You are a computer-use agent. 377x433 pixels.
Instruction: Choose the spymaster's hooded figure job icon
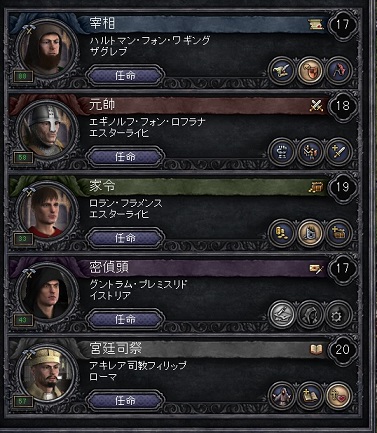point(310,314)
